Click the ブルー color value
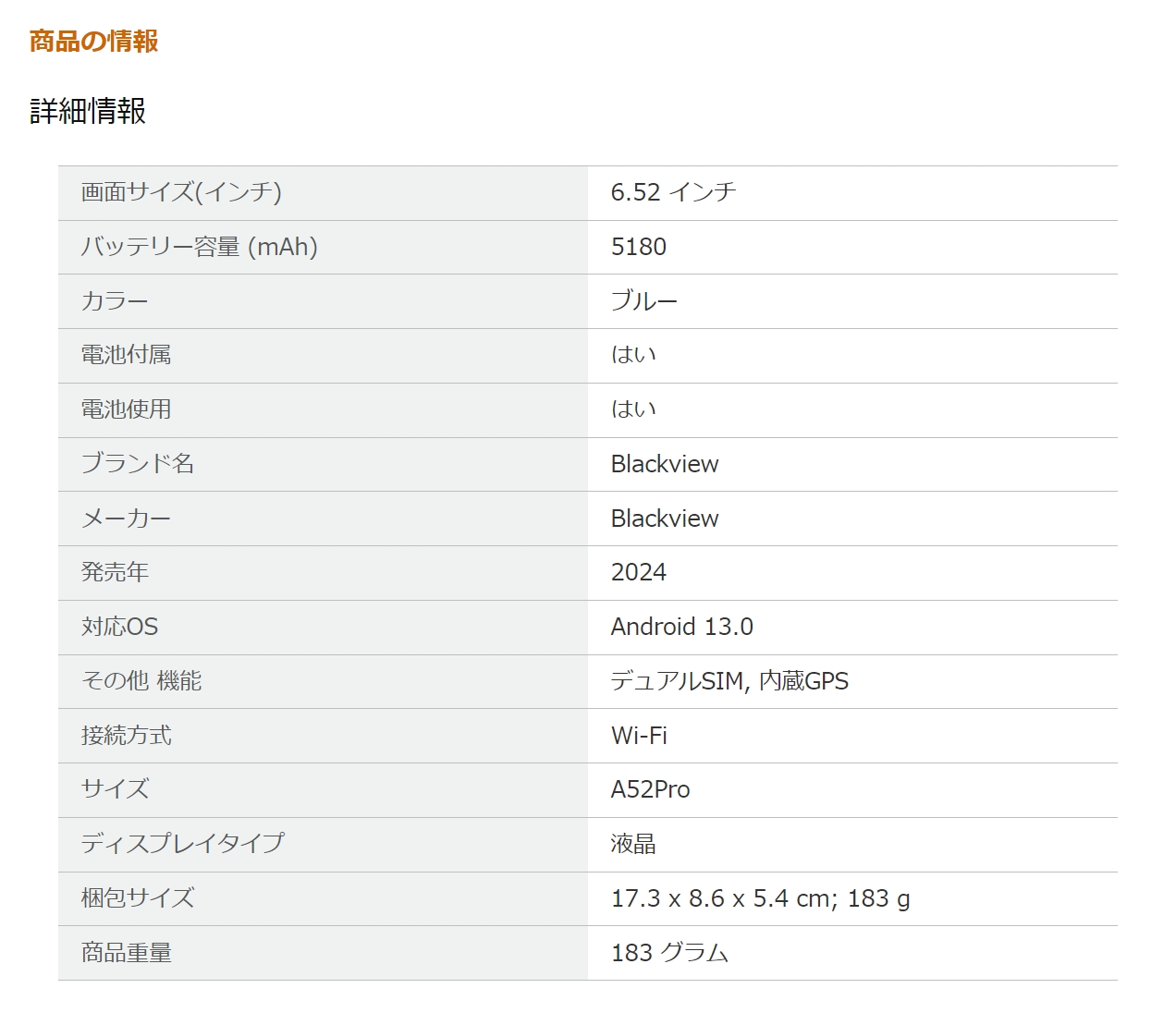Image resolution: width=1176 pixels, height=1025 pixels. coord(644,301)
